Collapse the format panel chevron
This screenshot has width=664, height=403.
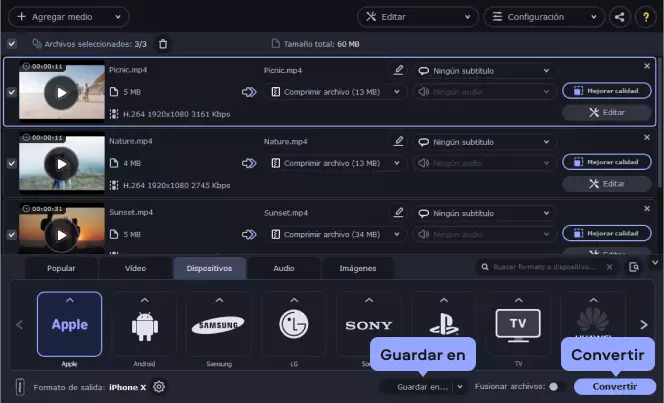tap(655, 263)
